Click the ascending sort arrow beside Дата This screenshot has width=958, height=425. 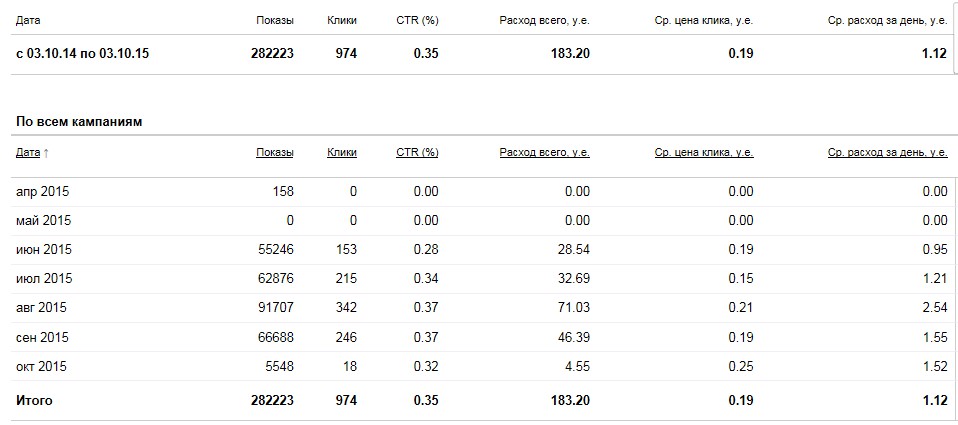(x=46, y=152)
